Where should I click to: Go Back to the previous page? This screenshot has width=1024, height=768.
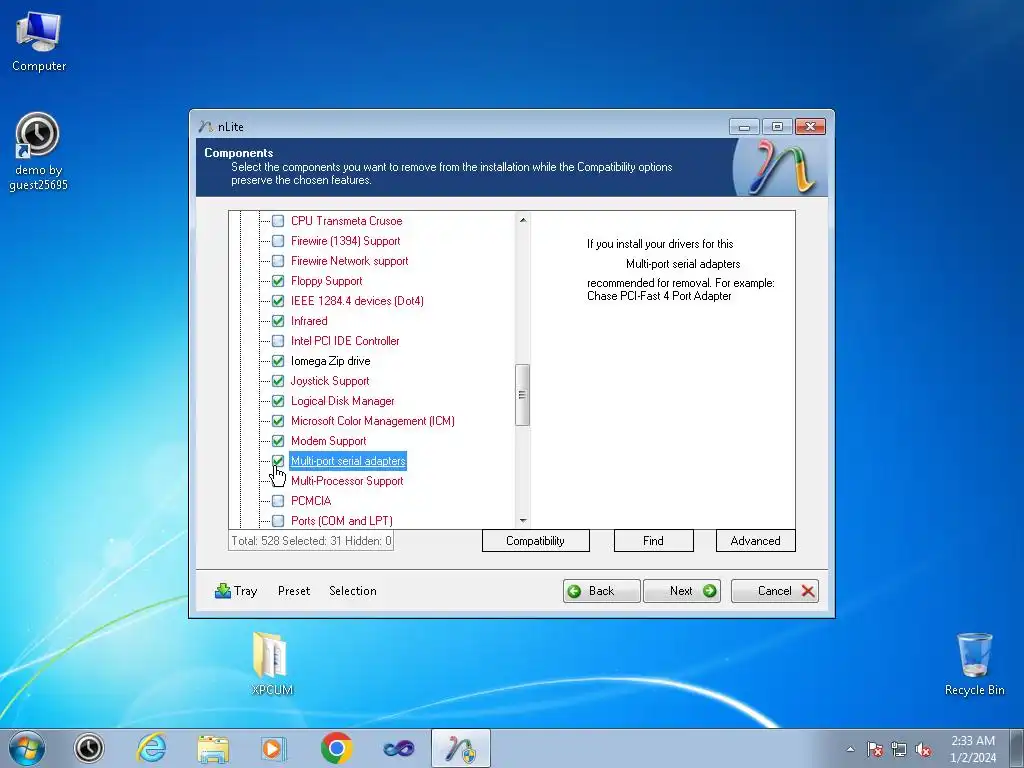(x=601, y=591)
